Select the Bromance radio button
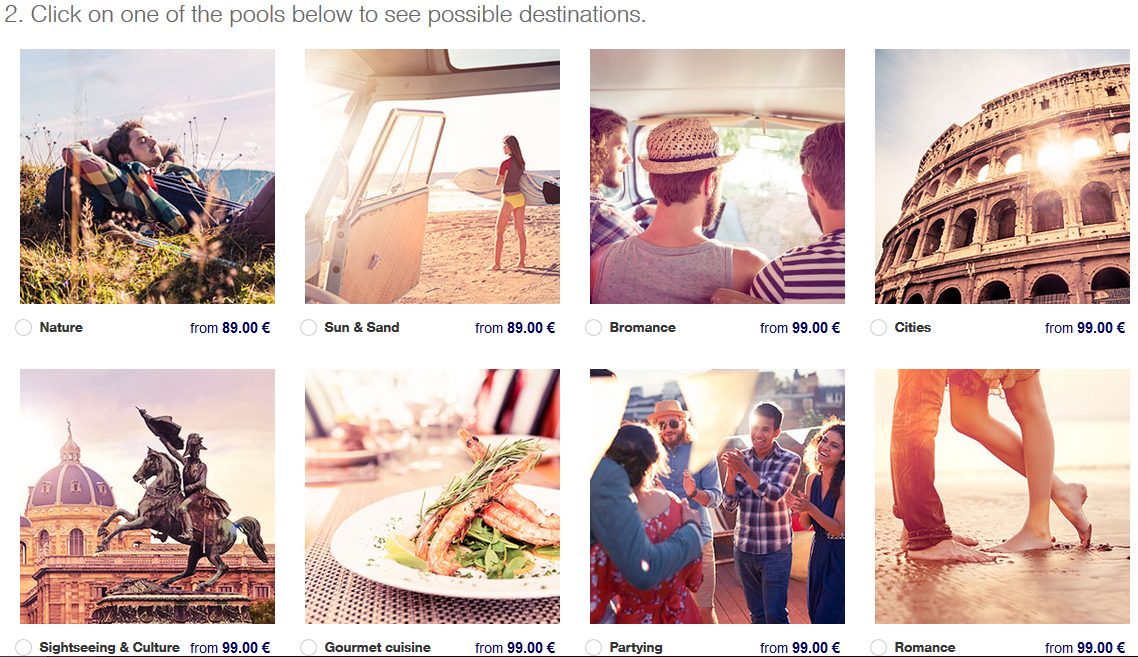The width and height of the screenshot is (1138, 657). pyautogui.click(x=594, y=327)
